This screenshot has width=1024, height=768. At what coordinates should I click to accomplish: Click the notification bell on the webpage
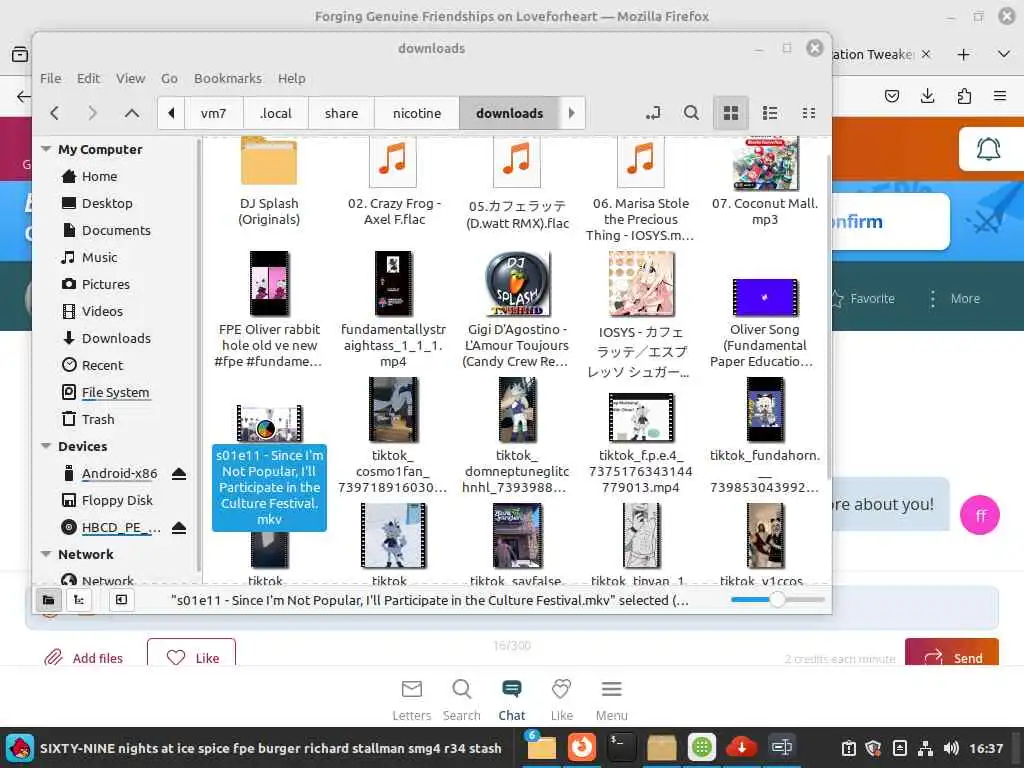[989, 150]
